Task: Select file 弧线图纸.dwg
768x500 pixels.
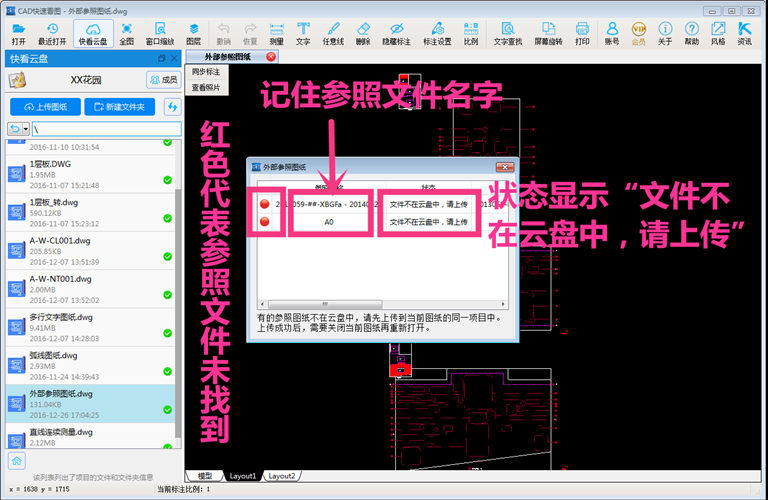Action: point(91,365)
